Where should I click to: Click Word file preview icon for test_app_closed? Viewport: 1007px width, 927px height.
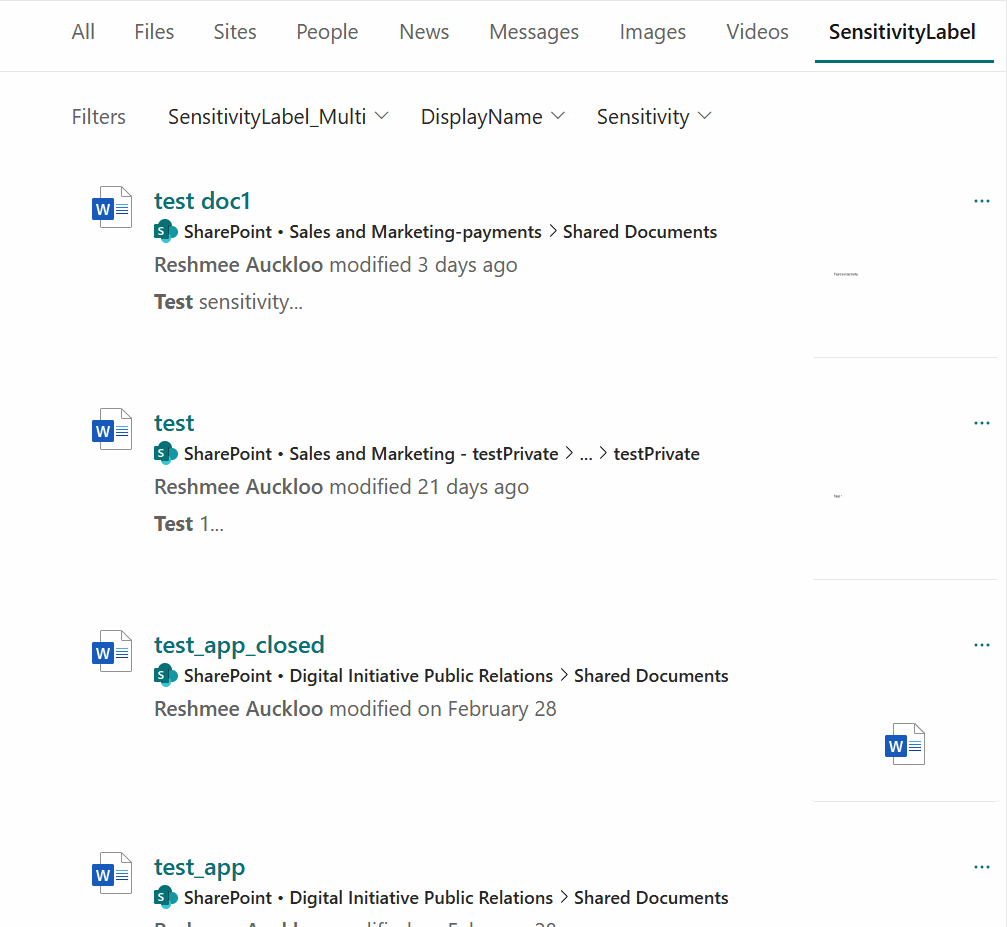pos(905,745)
